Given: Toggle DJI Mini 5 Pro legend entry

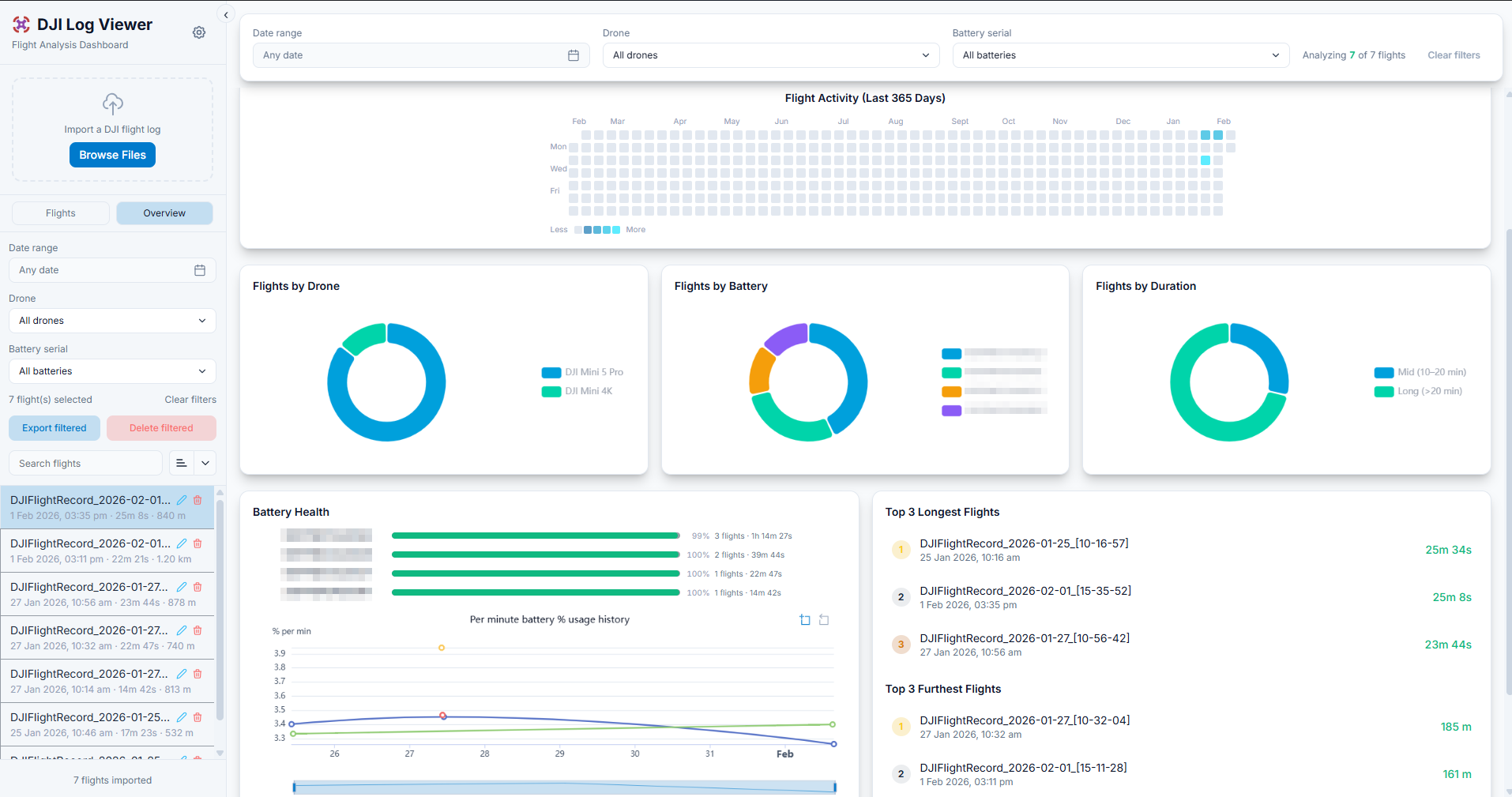Looking at the screenshot, I should pos(582,372).
